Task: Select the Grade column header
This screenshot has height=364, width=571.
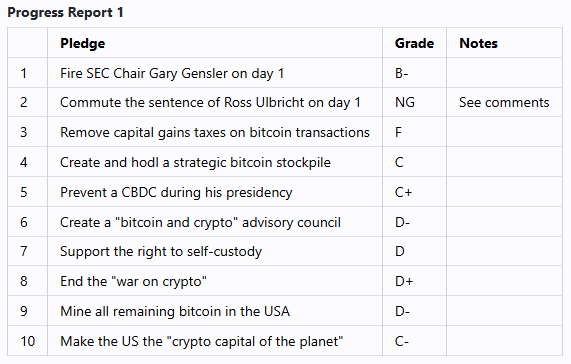Action: coord(414,43)
